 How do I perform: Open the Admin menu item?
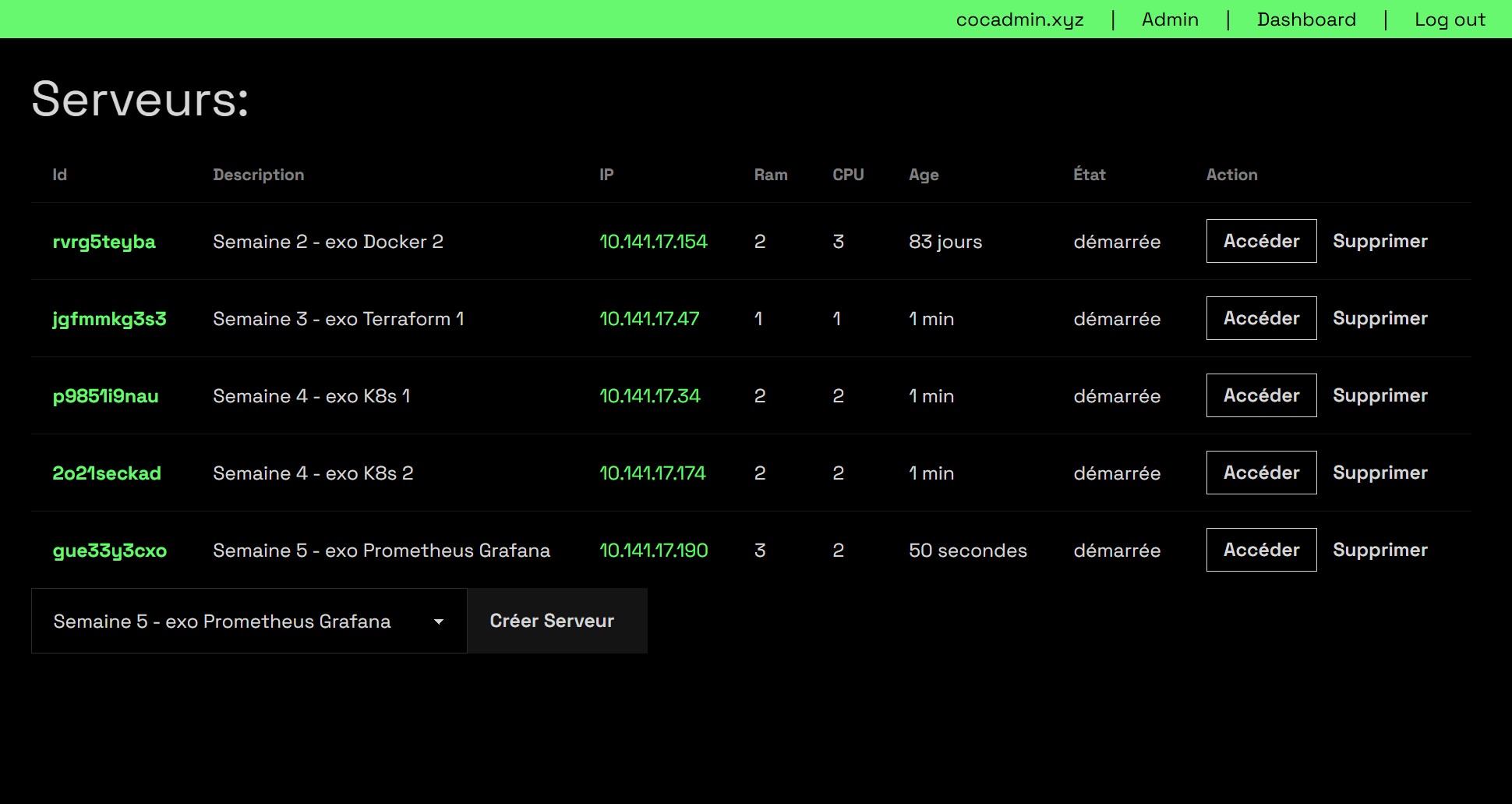click(x=1170, y=19)
